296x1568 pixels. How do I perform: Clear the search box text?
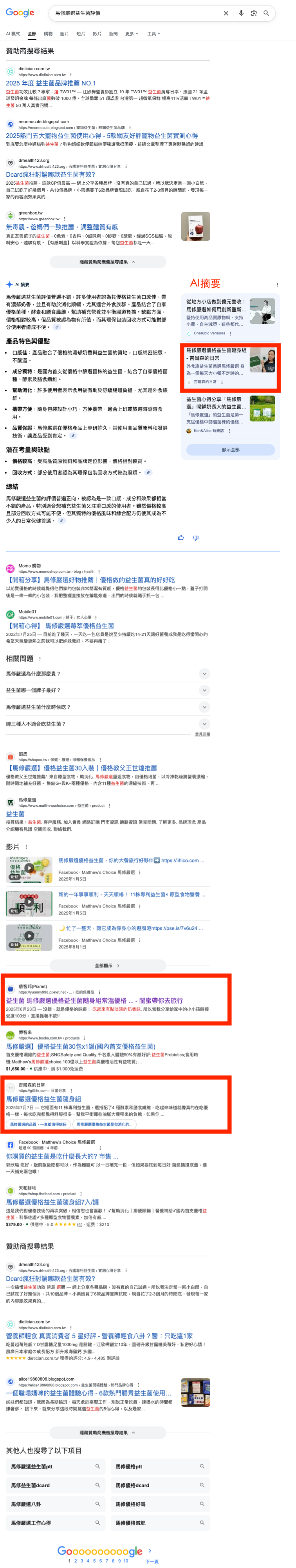[226, 13]
